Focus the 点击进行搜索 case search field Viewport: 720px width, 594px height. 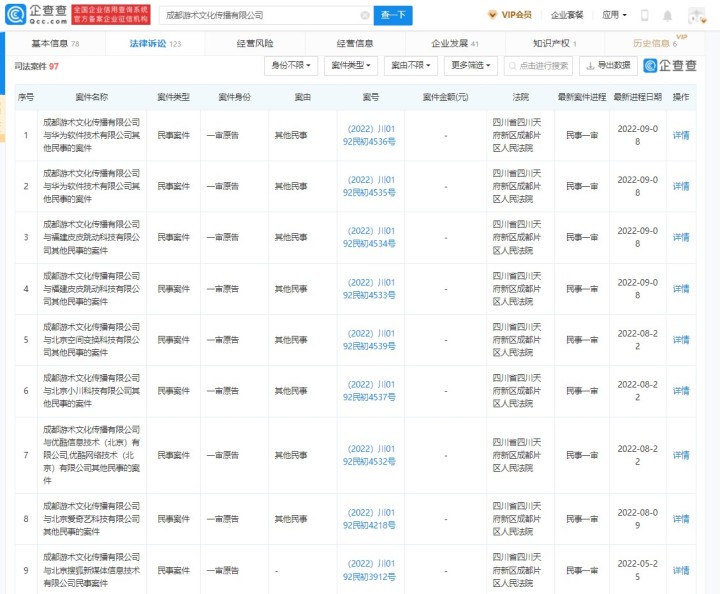pyautogui.click(x=538, y=66)
